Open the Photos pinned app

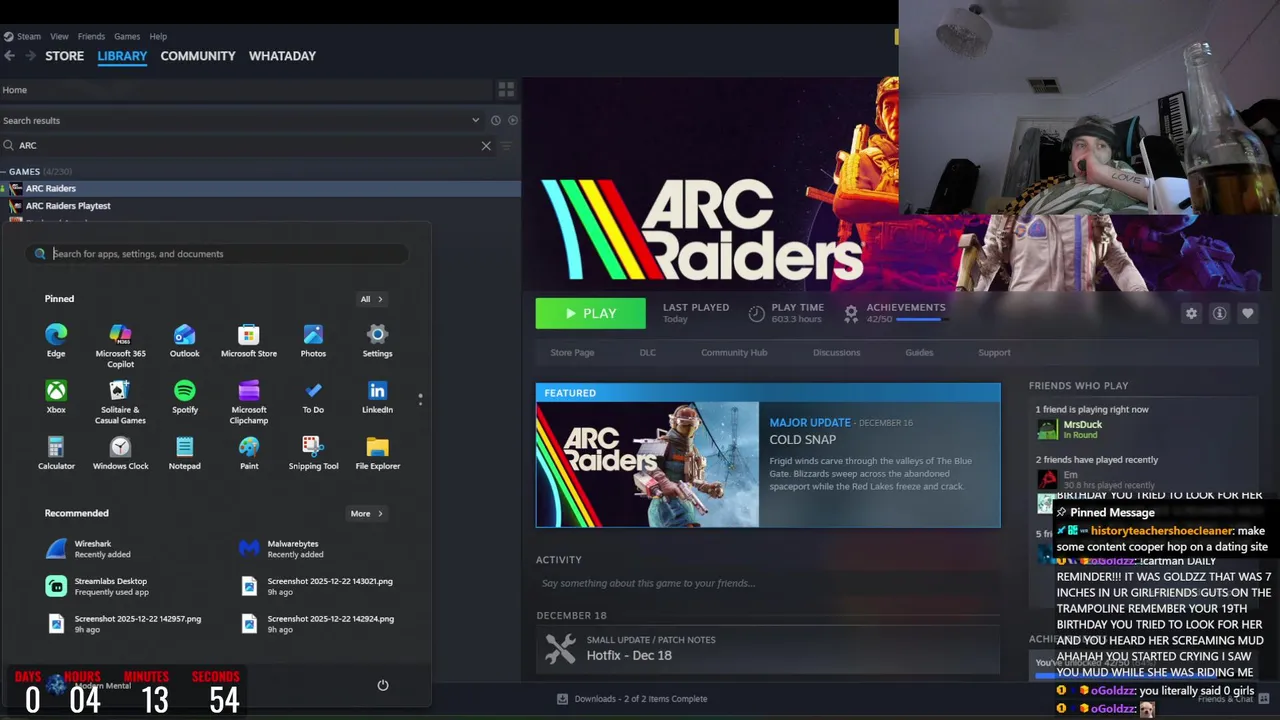313,340
